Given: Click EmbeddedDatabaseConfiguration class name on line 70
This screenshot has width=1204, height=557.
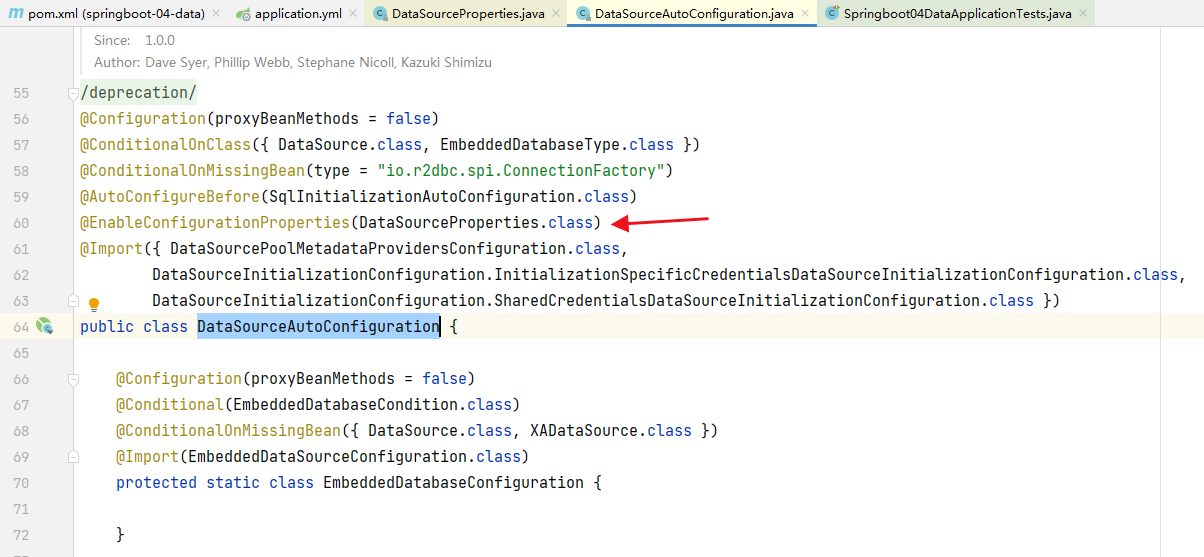Looking at the screenshot, I should [453, 483].
